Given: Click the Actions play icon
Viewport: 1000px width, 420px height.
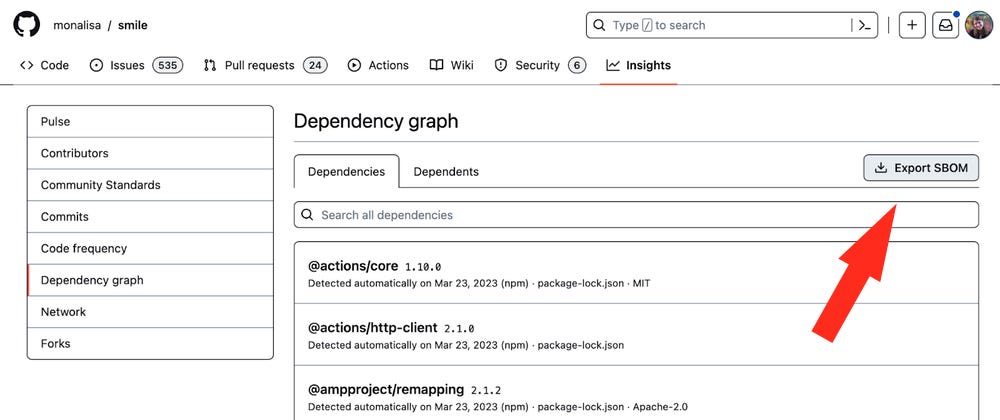Looking at the screenshot, I should (354, 65).
